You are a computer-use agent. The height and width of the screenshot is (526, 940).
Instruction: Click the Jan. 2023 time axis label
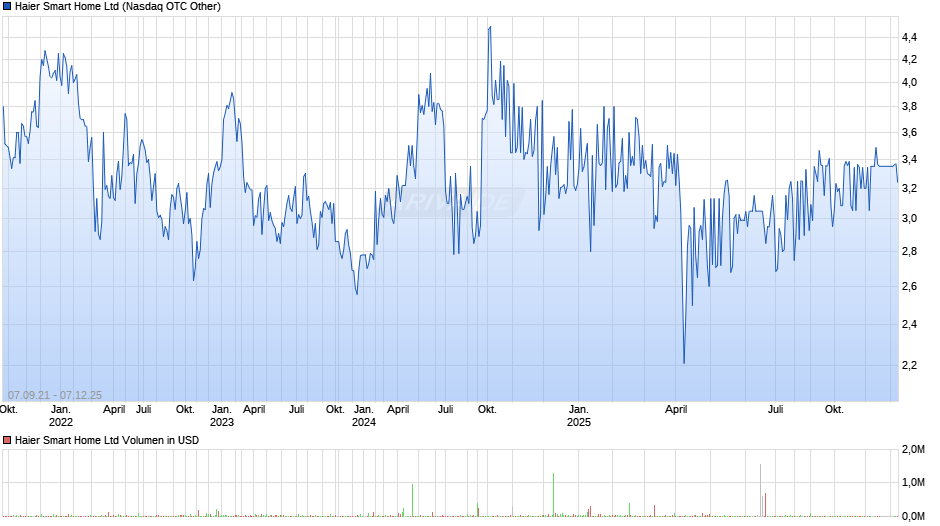[222, 416]
